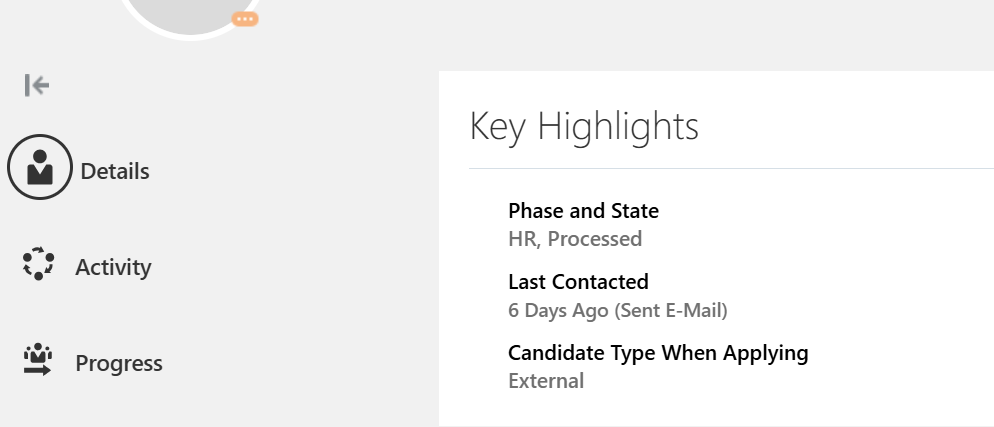The image size is (994, 427).
Task: Select the Phase and State label
Action: click(583, 210)
